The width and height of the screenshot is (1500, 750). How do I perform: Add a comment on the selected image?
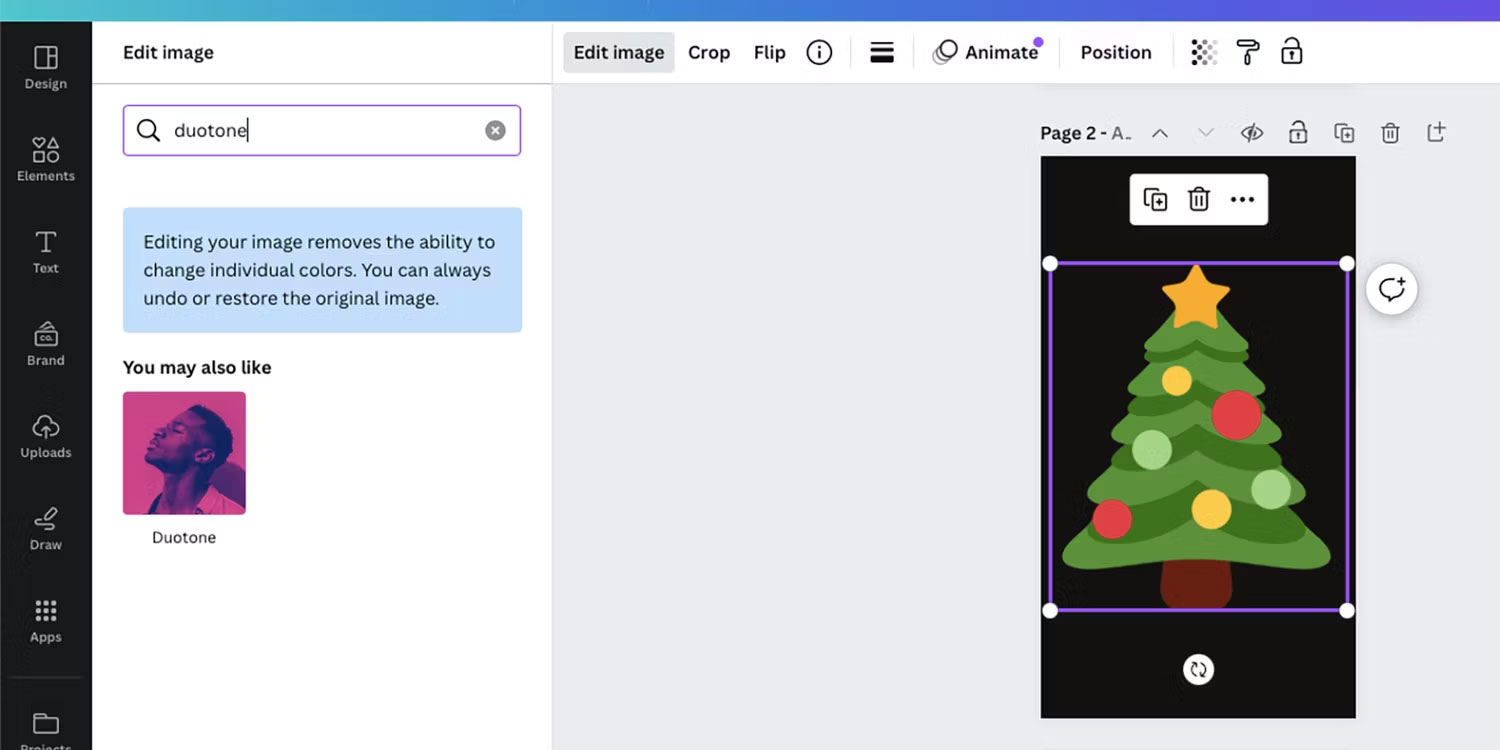point(1391,289)
